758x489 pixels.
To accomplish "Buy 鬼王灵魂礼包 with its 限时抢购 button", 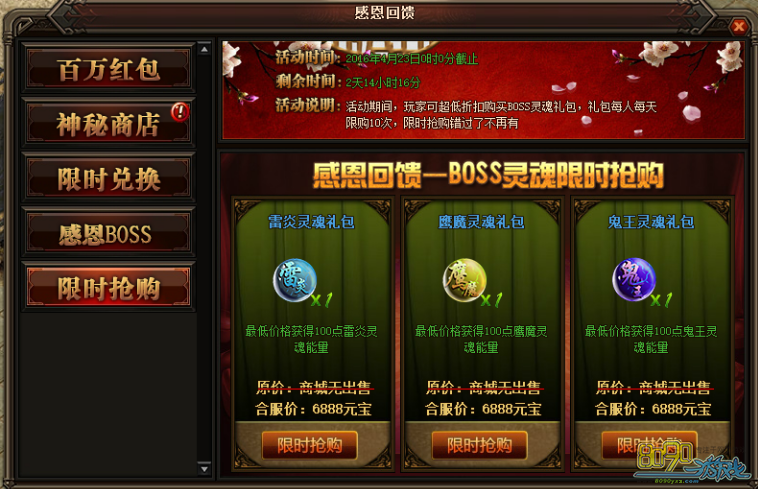I will pyautogui.click(x=649, y=445).
